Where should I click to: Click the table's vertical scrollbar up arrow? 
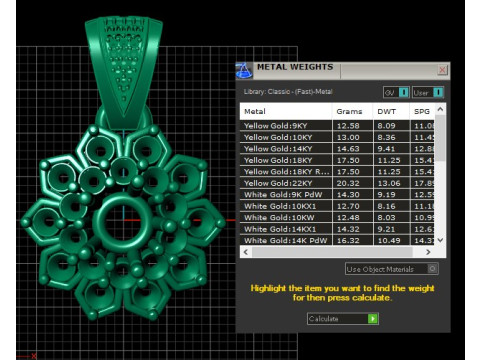(x=440, y=109)
